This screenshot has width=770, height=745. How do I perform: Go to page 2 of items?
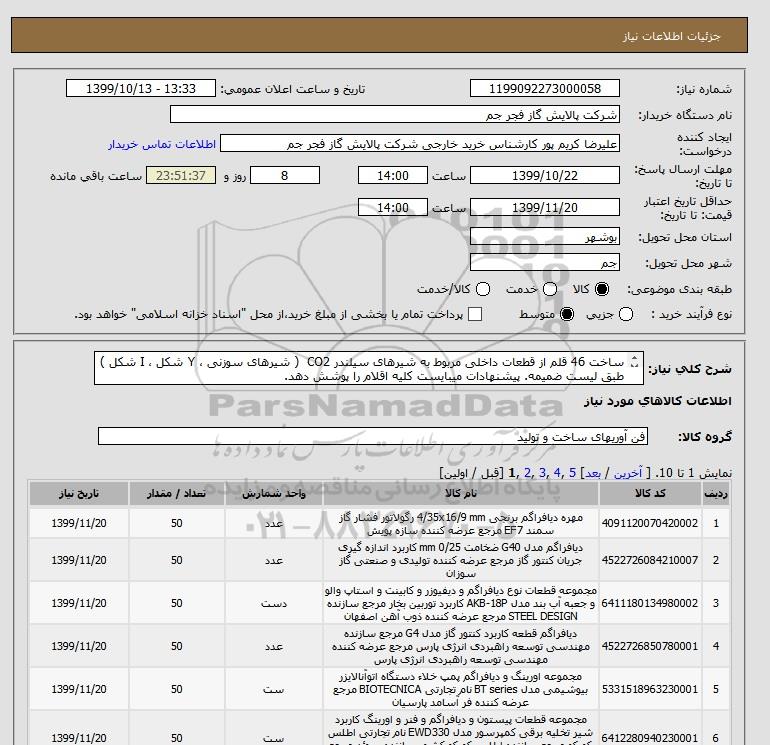pos(527,473)
